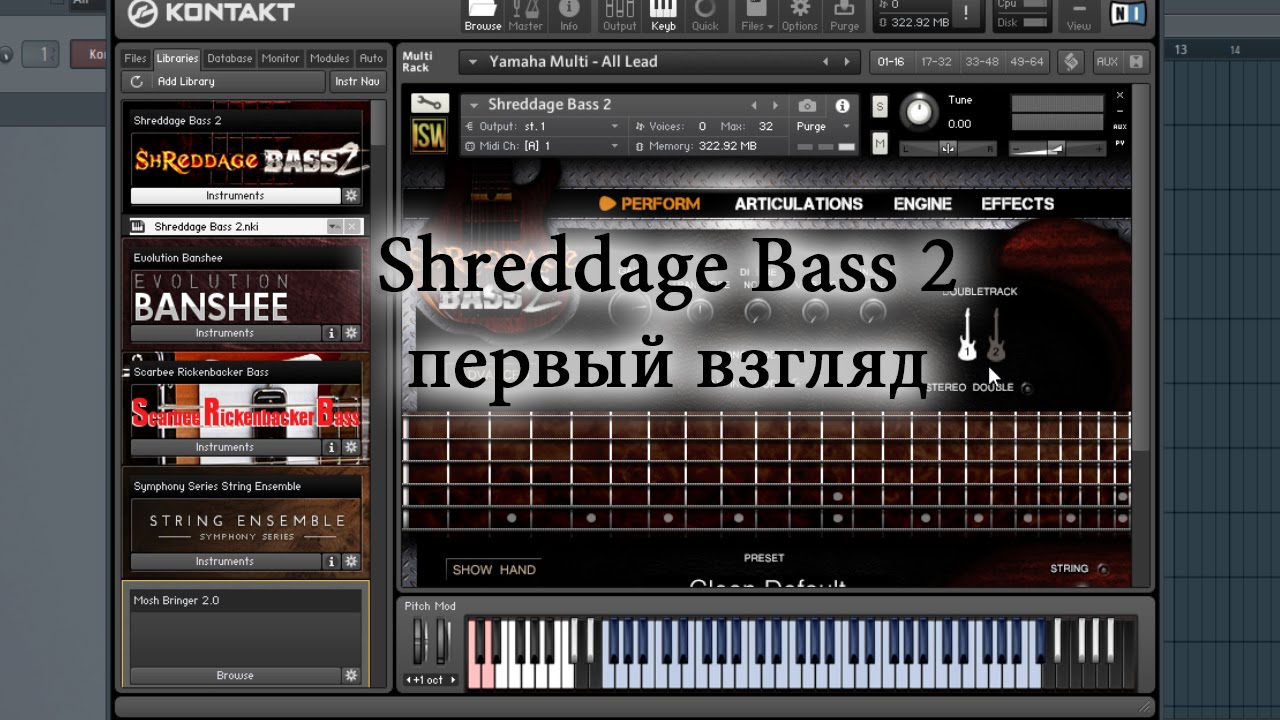1280x720 pixels.
Task: Open Symphony Series String Ensemble info icon
Action: click(x=332, y=561)
